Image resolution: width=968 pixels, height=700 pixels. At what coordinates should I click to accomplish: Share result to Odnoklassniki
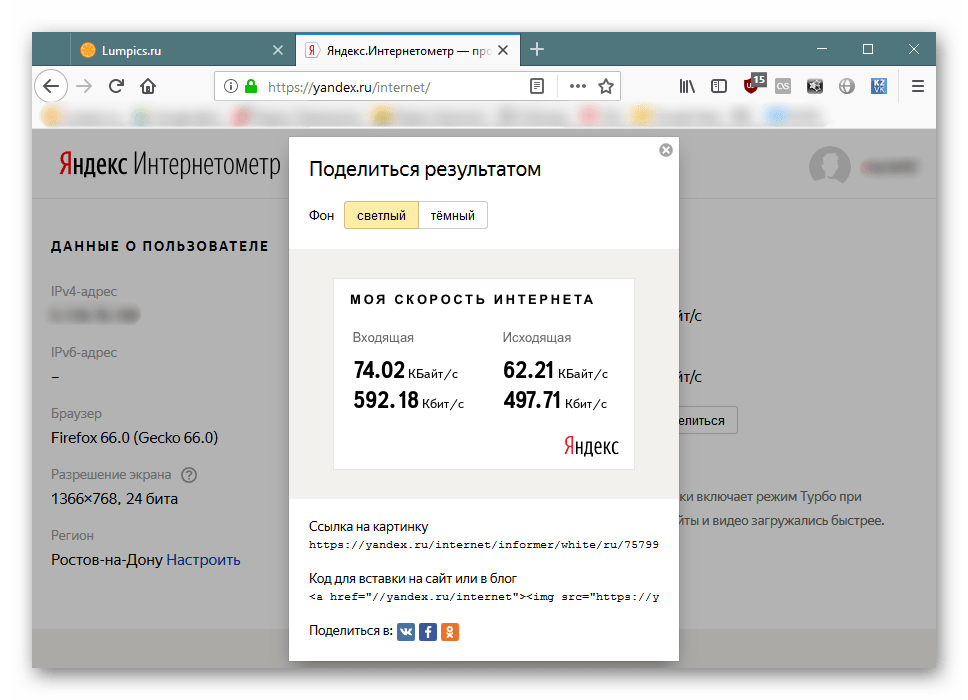(450, 631)
